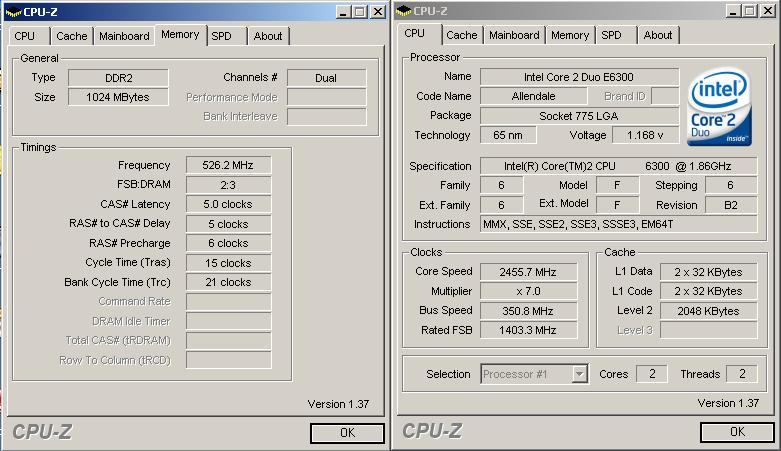This screenshot has height=451, width=781.
Task: Click Technology value 65 nm
Action: point(508,135)
